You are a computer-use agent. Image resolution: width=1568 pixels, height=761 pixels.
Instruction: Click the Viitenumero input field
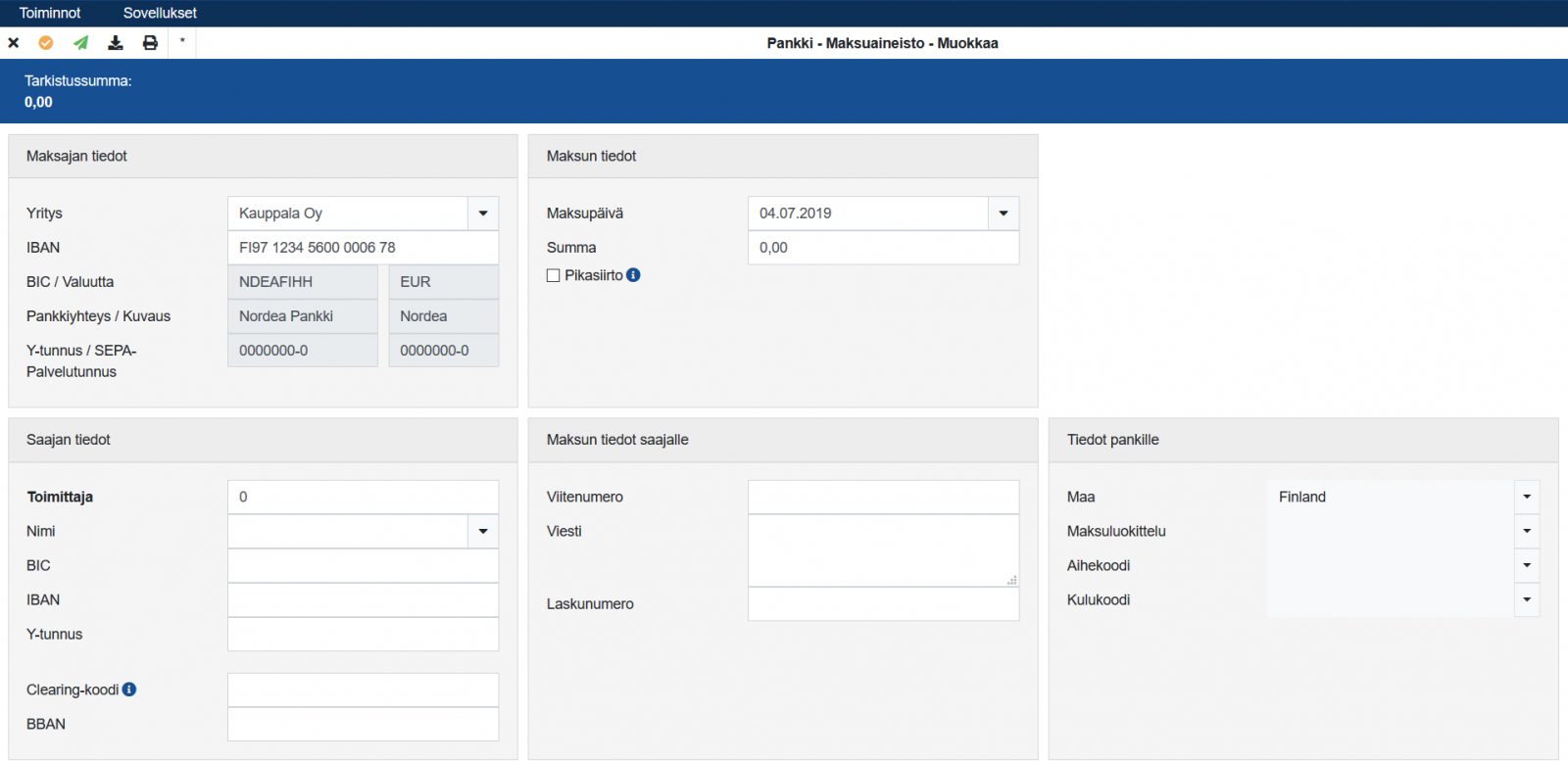(x=883, y=498)
